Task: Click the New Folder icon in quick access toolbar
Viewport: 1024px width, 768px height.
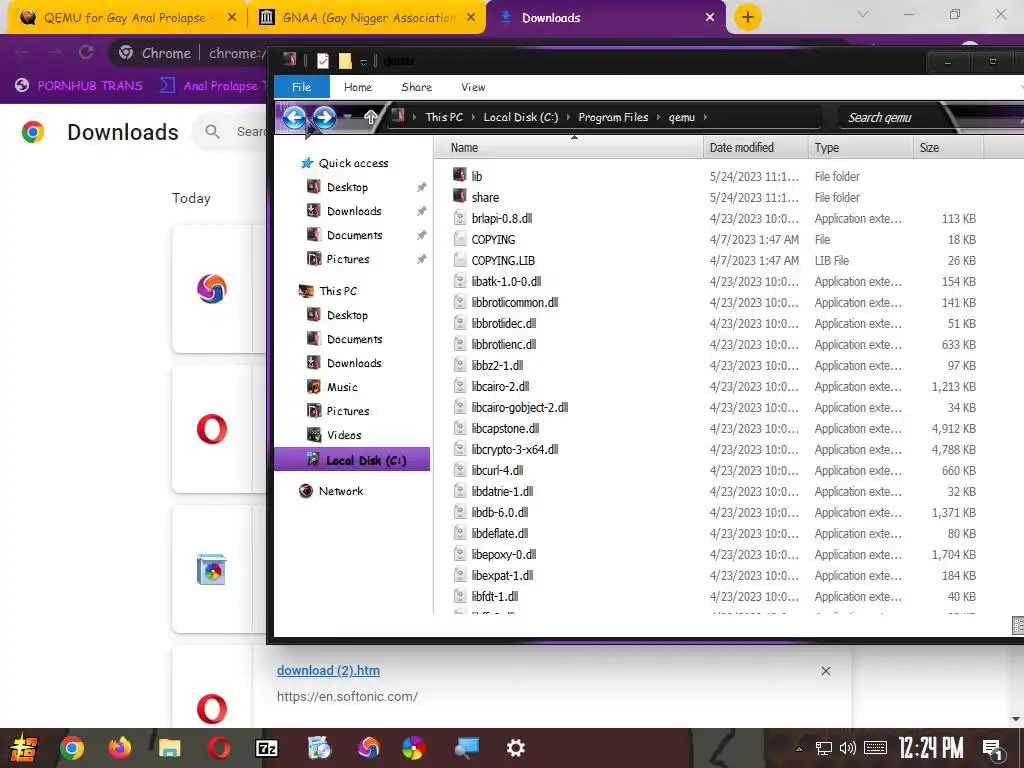Action: point(345,61)
